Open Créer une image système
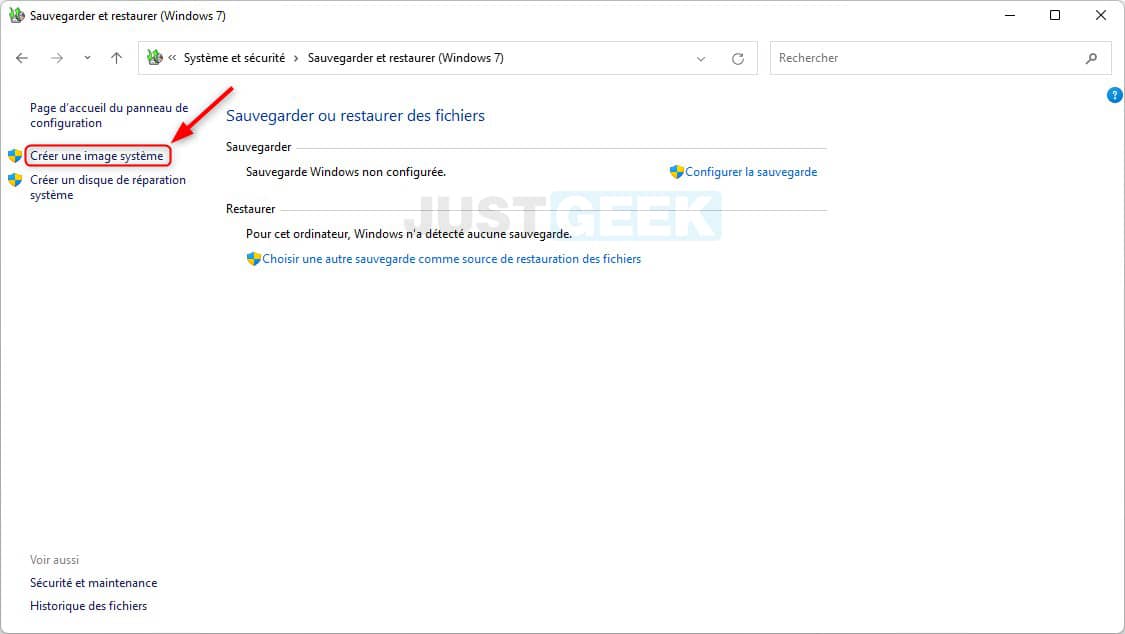This screenshot has width=1125, height=634. (x=97, y=156)
